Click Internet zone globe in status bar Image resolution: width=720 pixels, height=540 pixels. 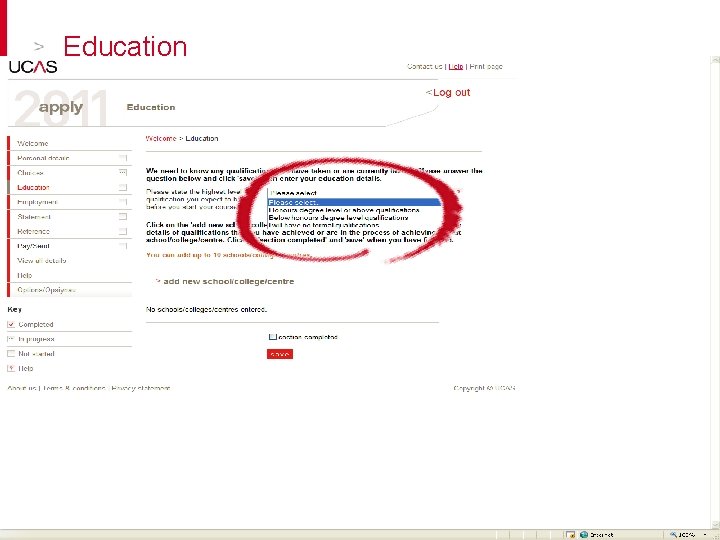tap(584, 534)
